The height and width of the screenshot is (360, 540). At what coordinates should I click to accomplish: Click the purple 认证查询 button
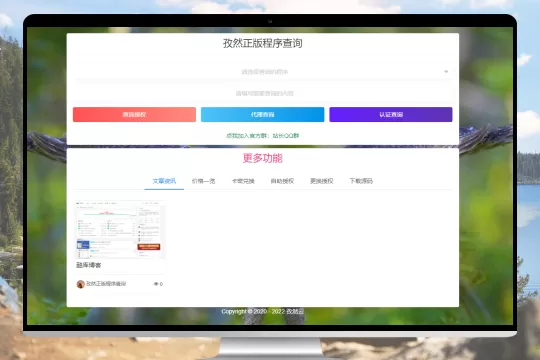pos(391,114)
